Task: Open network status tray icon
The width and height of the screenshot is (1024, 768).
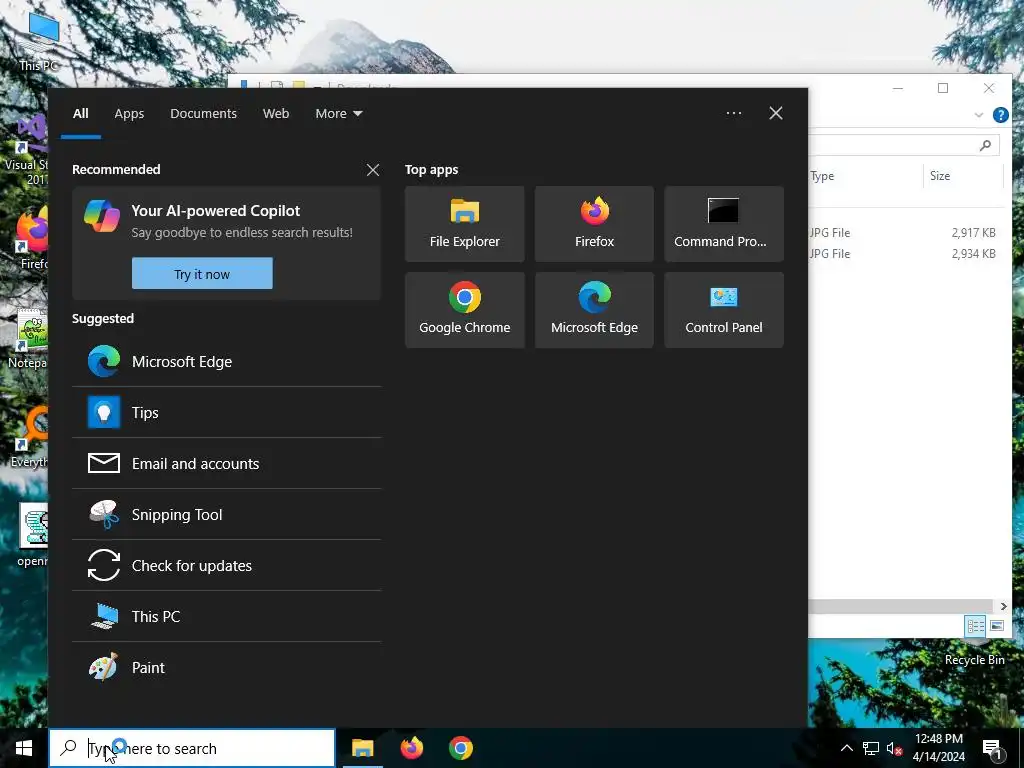Action: coord(871,748)
